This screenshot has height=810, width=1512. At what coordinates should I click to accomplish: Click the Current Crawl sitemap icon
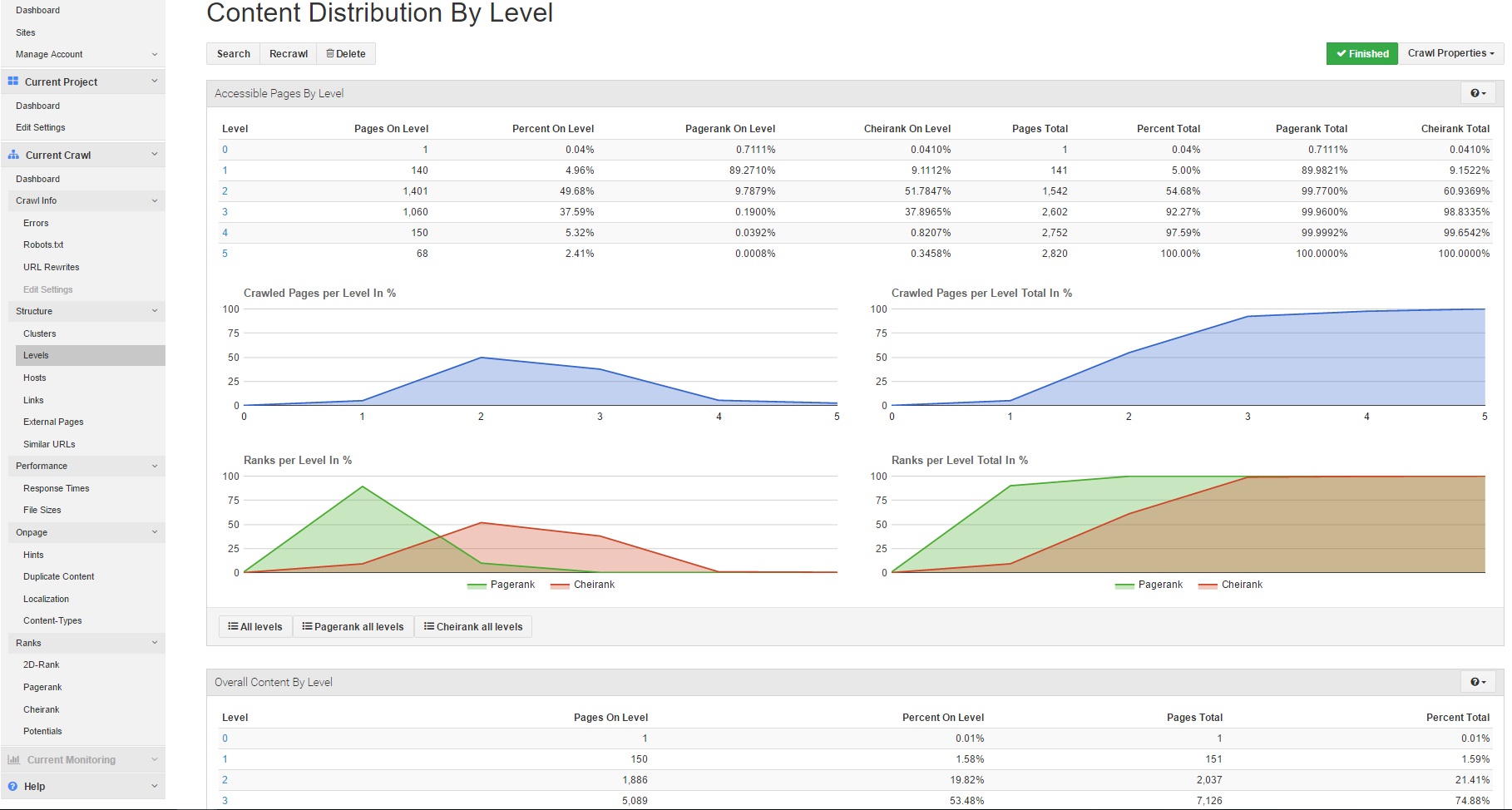13,155
